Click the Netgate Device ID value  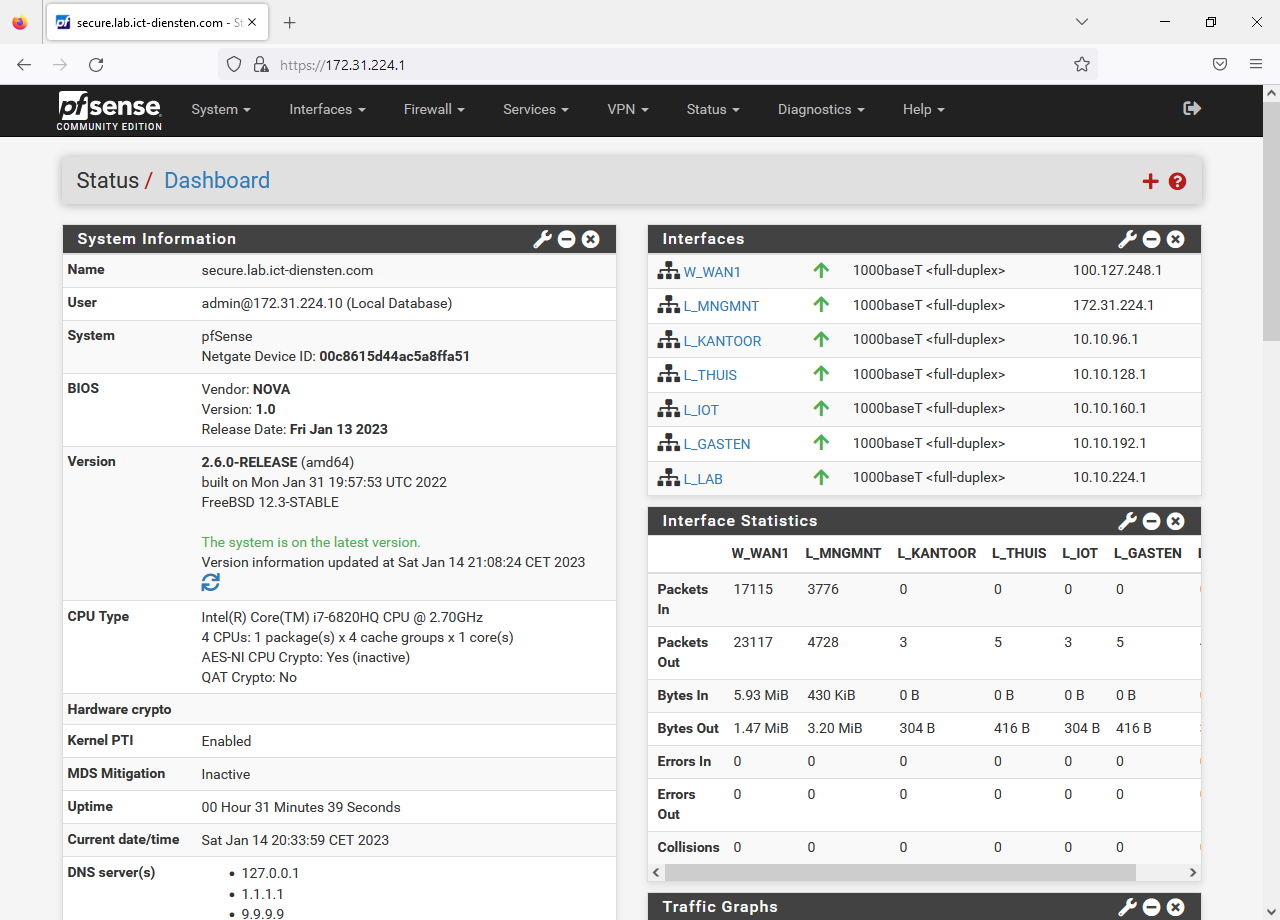(x=394, y=356)
